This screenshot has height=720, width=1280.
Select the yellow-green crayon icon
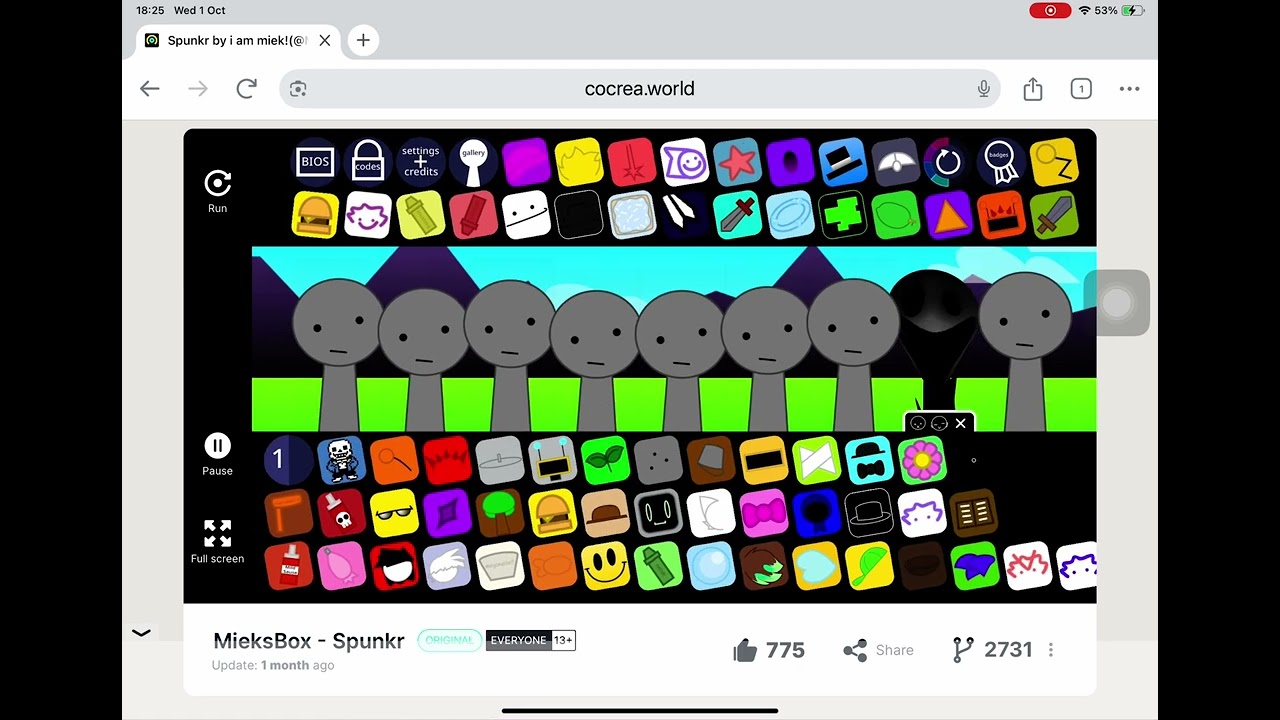[421, 215]
